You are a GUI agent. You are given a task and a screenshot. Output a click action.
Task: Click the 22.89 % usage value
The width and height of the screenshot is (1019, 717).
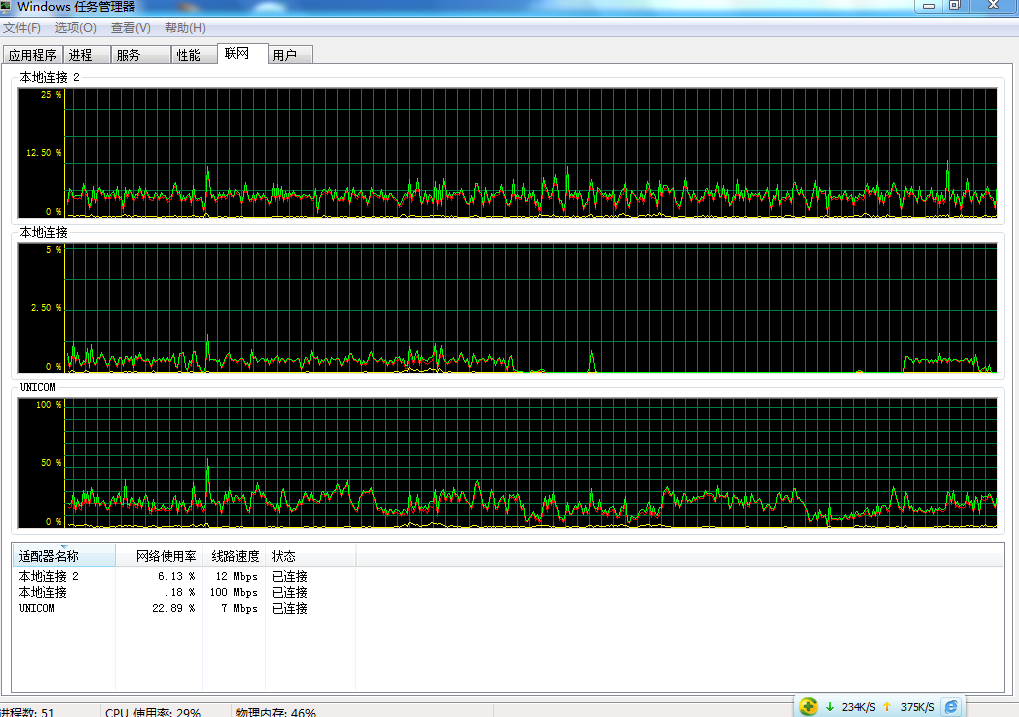[x=174, y=608]
